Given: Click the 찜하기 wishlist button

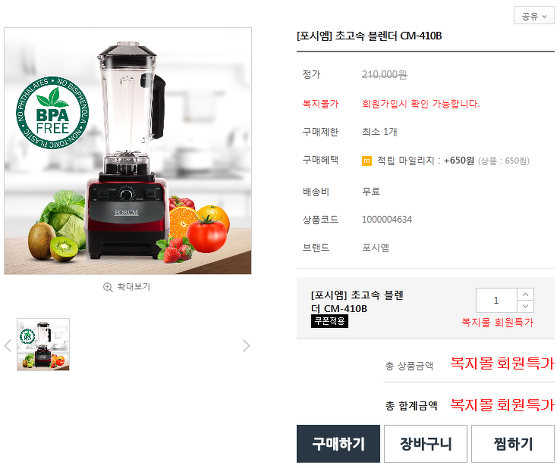Looking at the screenshot, I should [513, 444].
